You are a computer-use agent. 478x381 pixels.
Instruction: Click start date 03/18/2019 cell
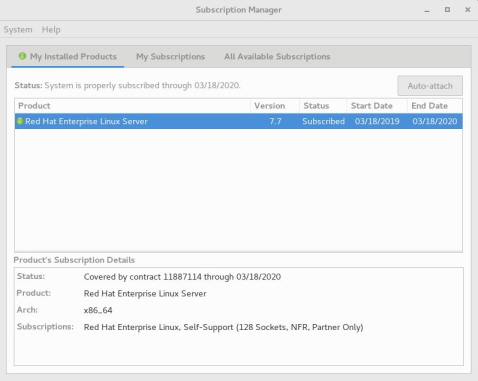[x=377, y=121]
